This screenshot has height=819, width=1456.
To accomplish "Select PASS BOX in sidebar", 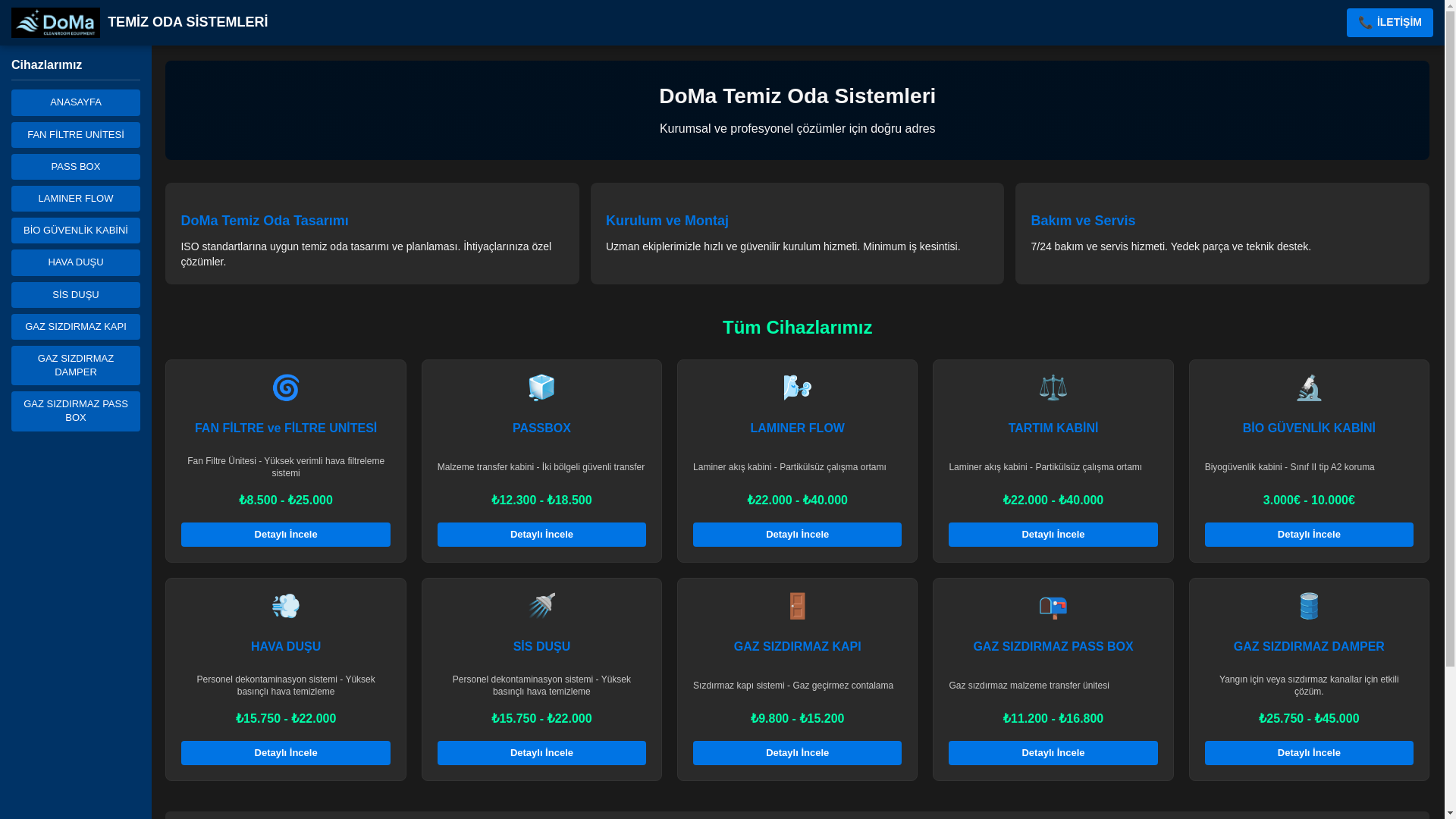I will [x=76, y=167].
